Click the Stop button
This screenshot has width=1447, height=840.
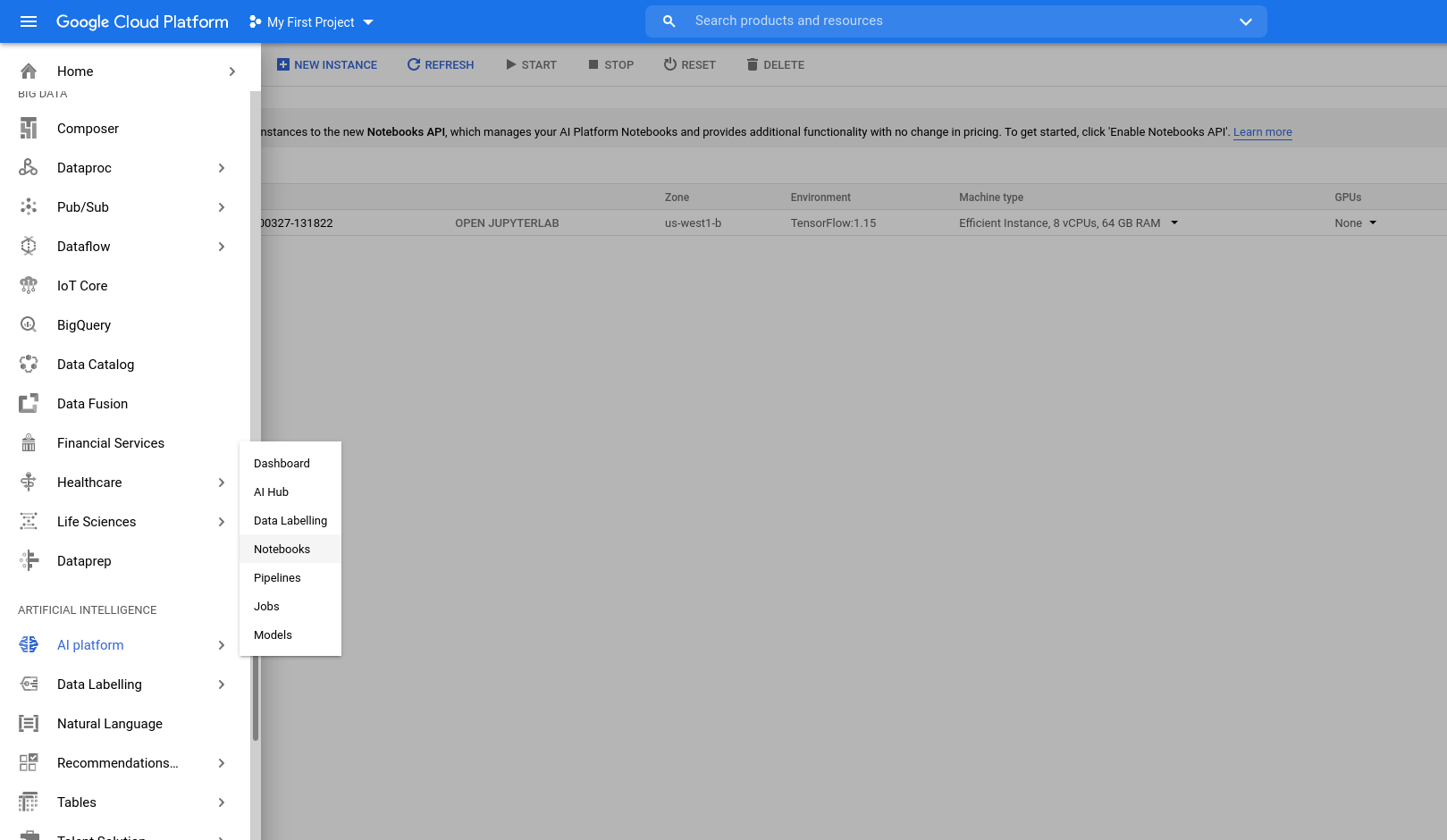611,64
